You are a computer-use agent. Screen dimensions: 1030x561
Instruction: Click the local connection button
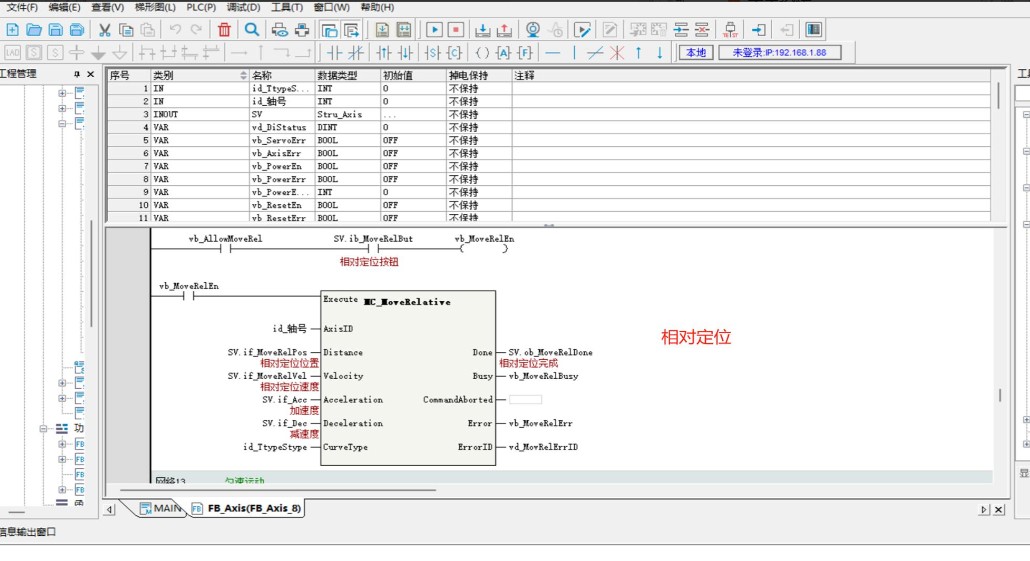click(x=695, y=53)
